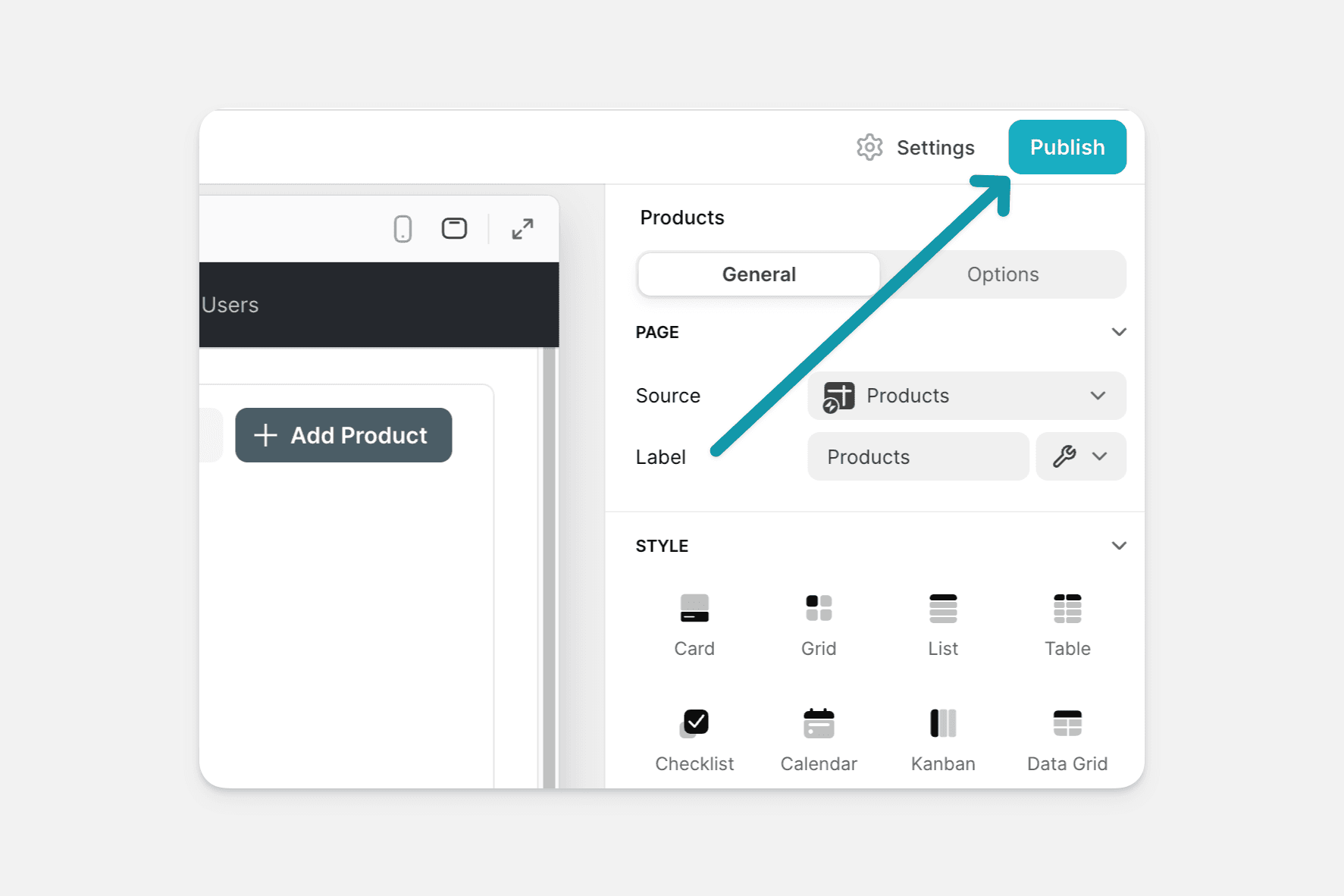Screen dimensions: 1344x896
Task: Expand preview to fullscreen
Action: pos(522,229)
